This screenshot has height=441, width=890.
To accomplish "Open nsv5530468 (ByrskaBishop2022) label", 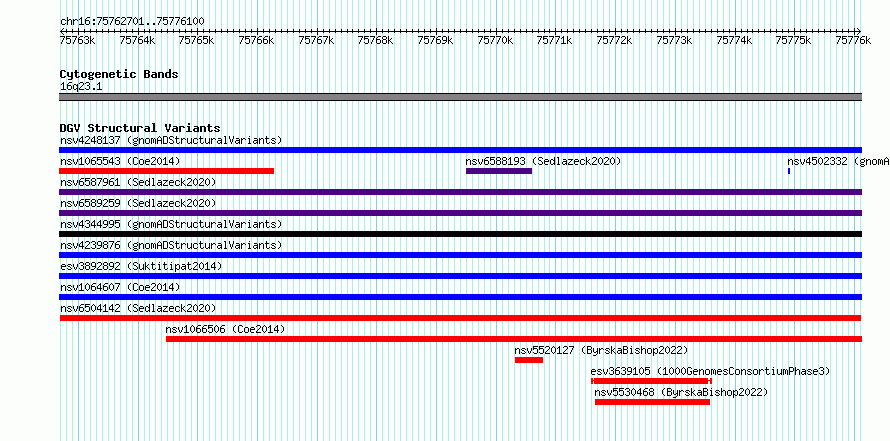I will [x=681, y=392].
